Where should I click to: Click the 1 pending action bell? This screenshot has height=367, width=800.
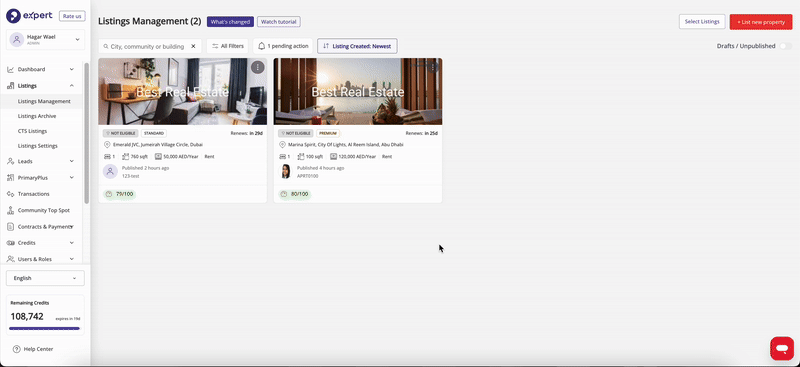pos(283,46)
